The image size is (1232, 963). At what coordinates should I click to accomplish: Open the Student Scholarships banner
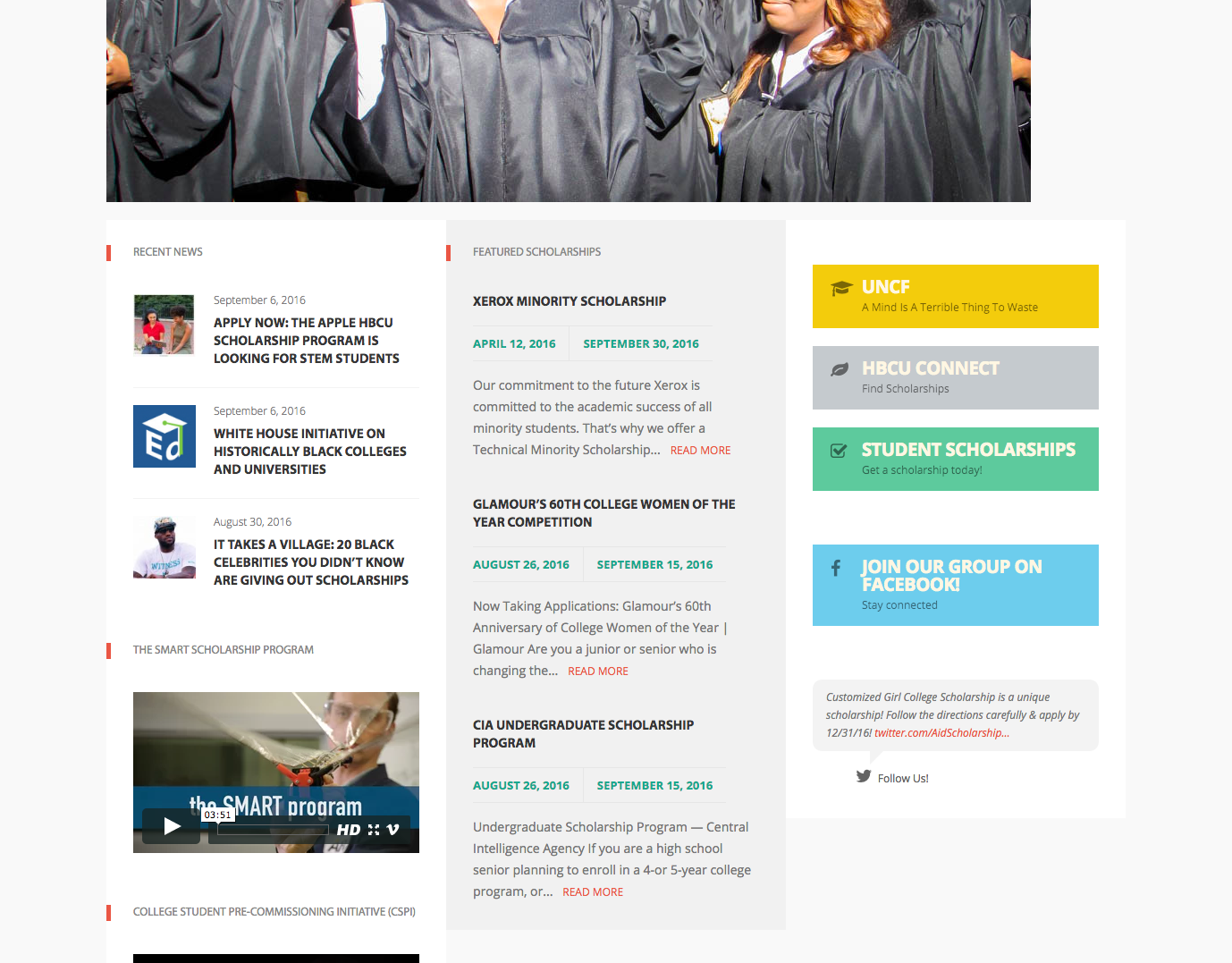tap(956, 459)
